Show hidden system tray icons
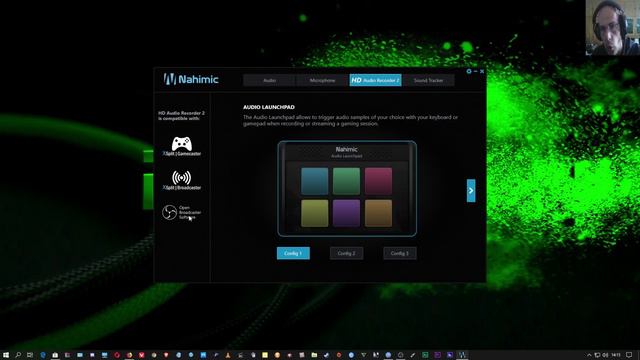 click(x=589, y=355)
